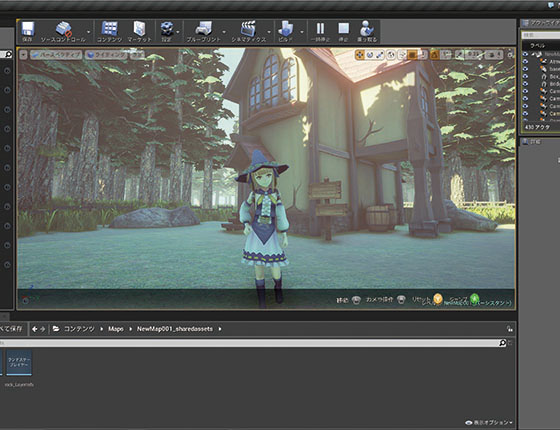The image size is (560, 430).
Task: Open the Perspective (パースペクティブ) view menu
Action: 56,55
